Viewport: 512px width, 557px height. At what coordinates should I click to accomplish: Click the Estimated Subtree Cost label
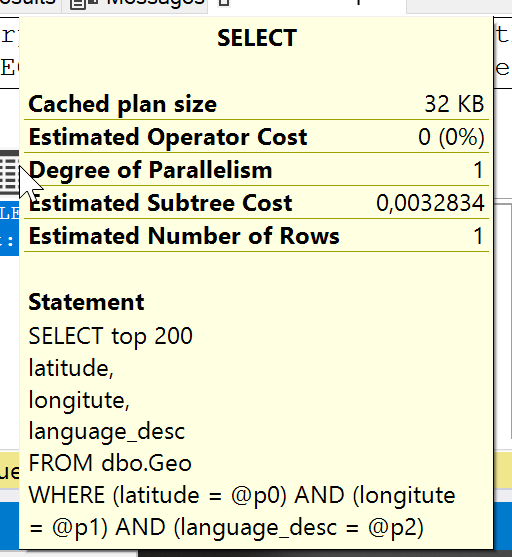tap(160, 203)
